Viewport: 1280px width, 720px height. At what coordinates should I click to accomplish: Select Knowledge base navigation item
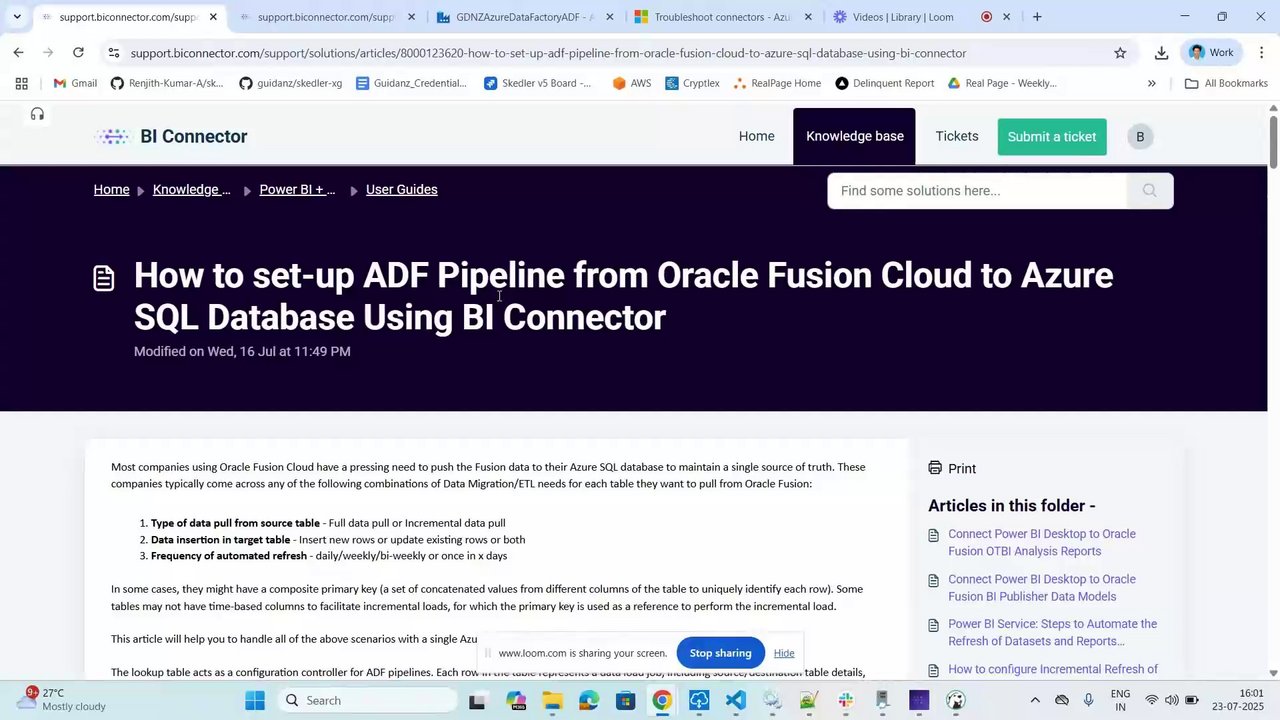click(854, 136)
